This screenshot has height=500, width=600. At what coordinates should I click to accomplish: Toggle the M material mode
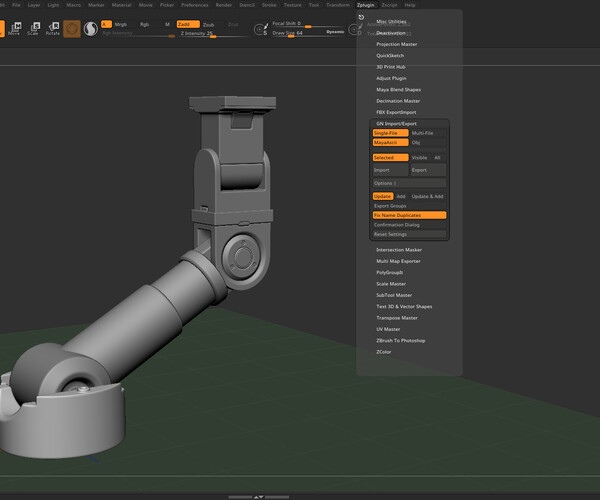pos(167,24)
